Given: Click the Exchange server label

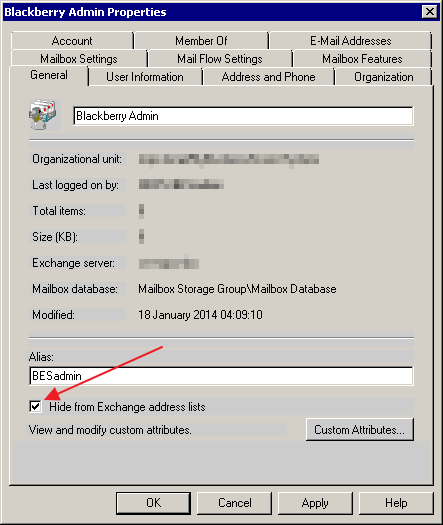Looking at the screenshot, I should point(73,263).
